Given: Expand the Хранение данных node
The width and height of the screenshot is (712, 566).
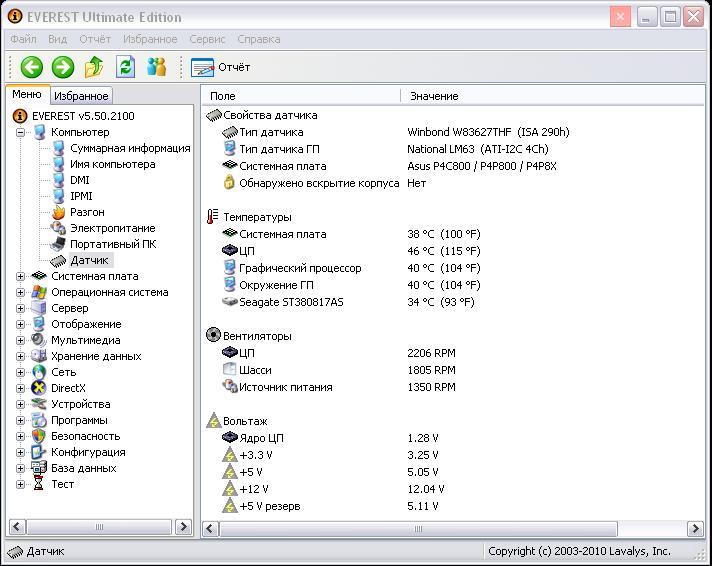Looking at the screenshot, I should (x=20, y=357).
